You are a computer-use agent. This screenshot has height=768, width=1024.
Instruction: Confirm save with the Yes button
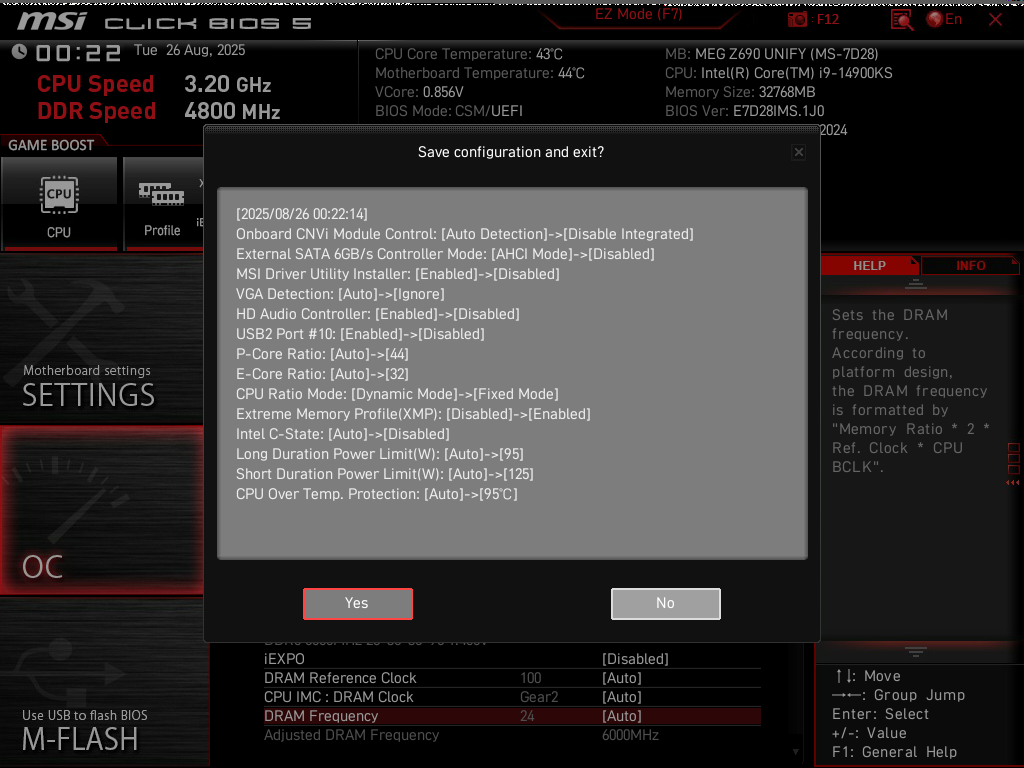click(x=358, y=603)
